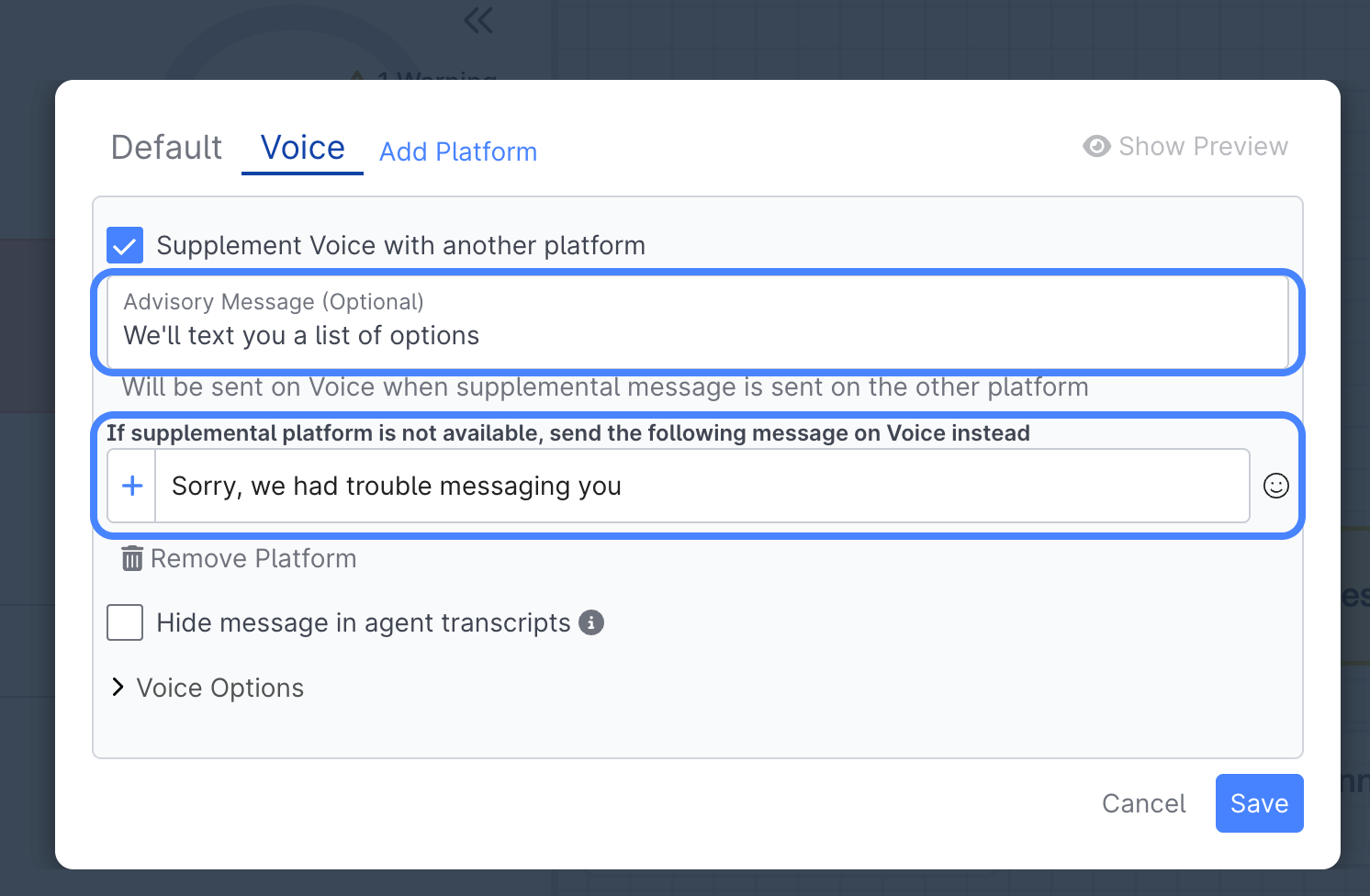The width and height of the screenshot is (1370, 896).
Task: Uncheck Supplement Voice with another platform checkbox
Action: [x=125, y=245]
